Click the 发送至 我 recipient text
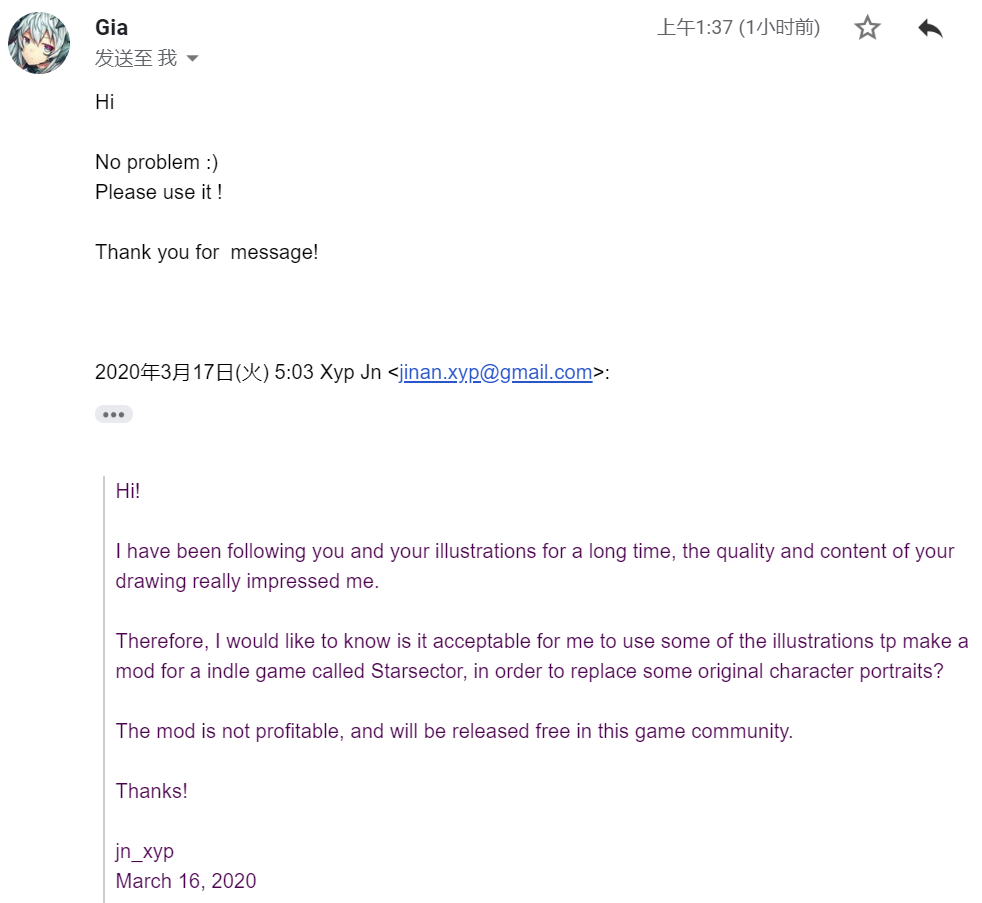The image size is (982, 903). pos(136,59)
